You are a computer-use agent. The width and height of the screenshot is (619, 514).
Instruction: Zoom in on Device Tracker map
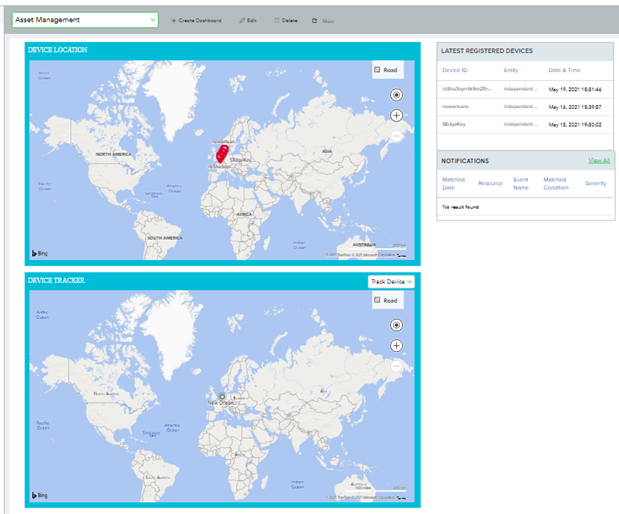coord(397,346)
